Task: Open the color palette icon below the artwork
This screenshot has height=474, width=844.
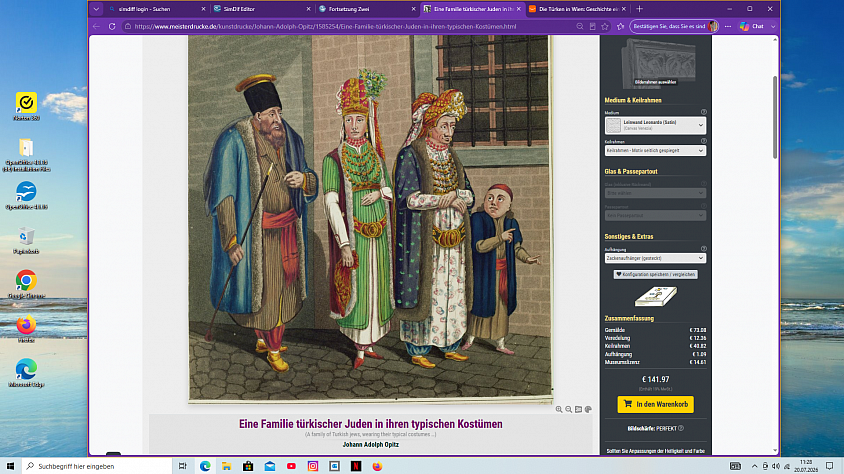Action: click(x=588, y=409)
